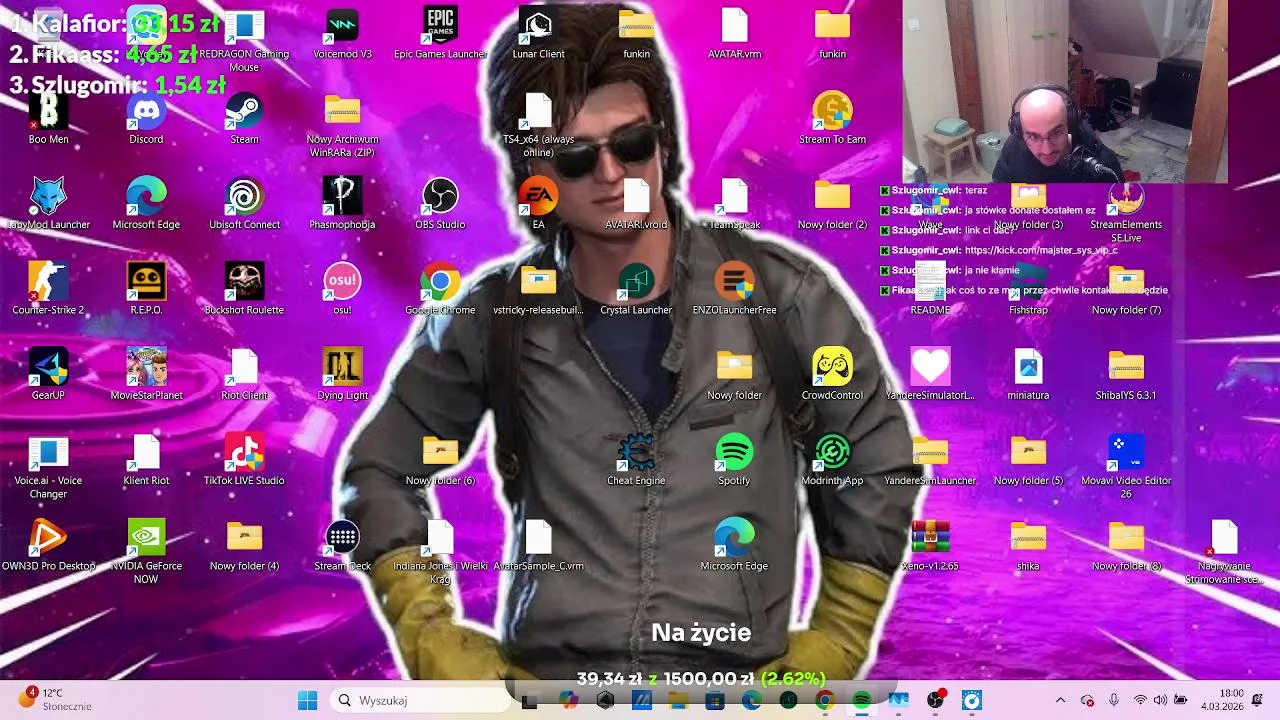Select the AvatarSample_C.vrm file
Image resolution: width=1280 pixels, height=720 pixels.
click(538, 545)
